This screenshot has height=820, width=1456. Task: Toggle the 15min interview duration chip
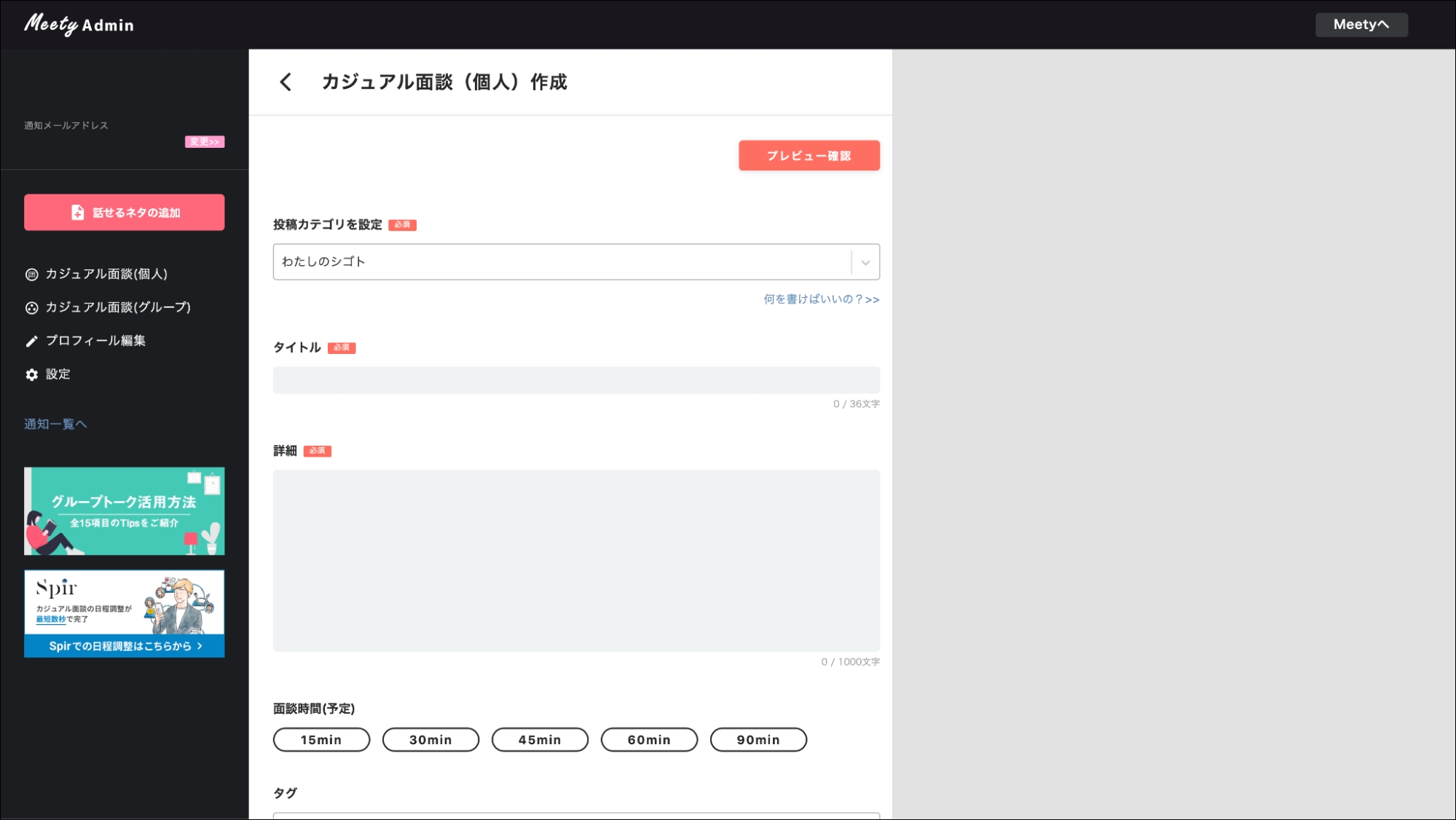321,739
